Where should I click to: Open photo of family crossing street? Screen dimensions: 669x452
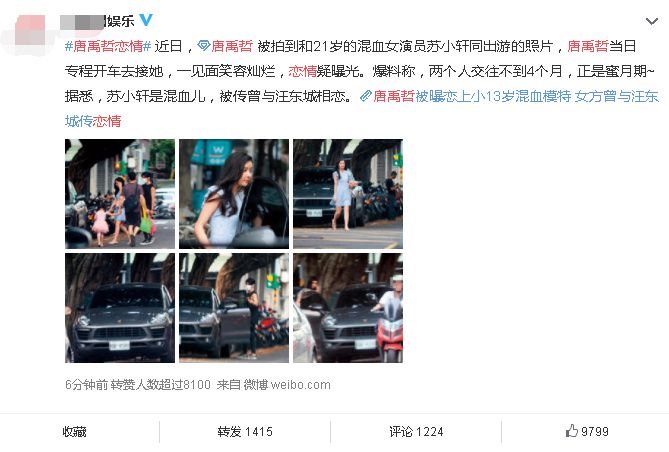point(120,194)
